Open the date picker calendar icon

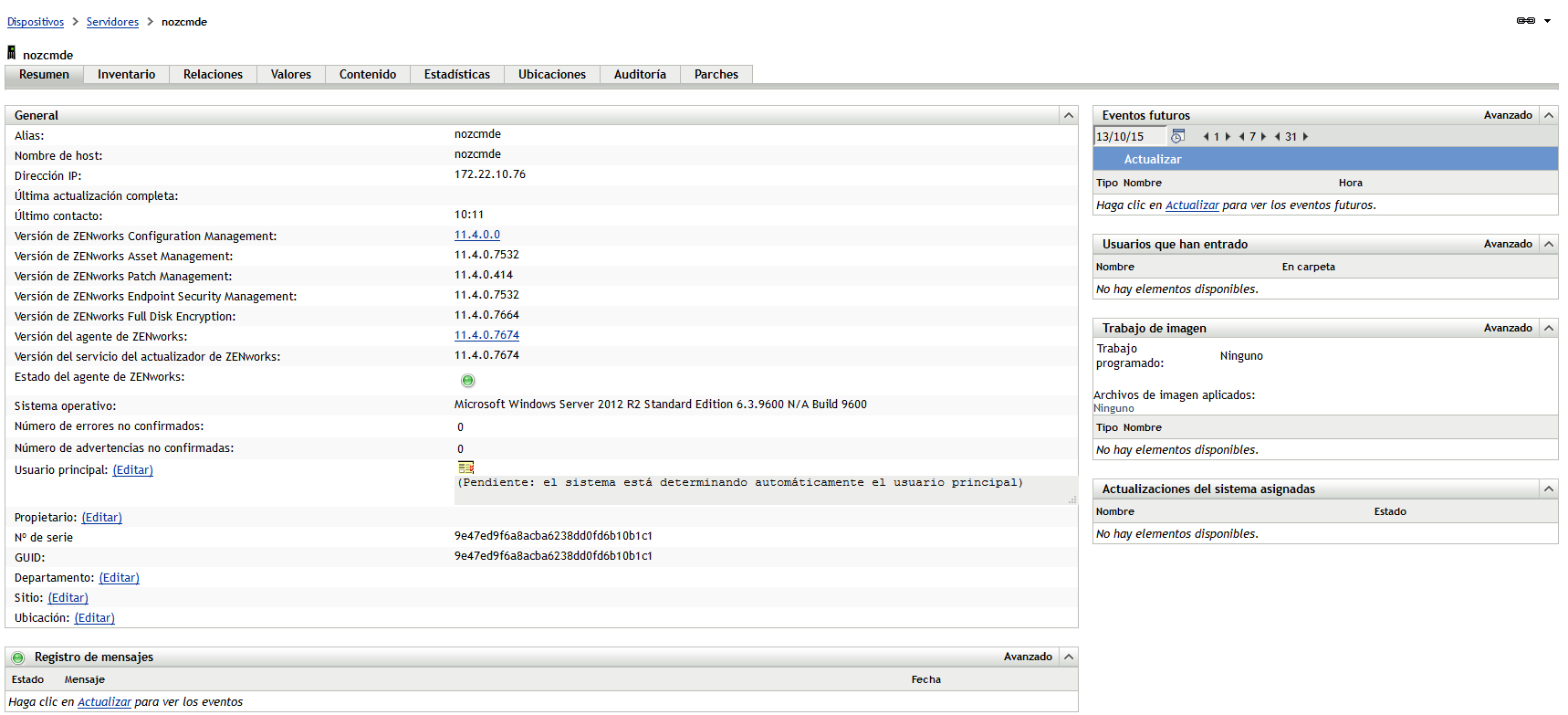click(1177, 137)
